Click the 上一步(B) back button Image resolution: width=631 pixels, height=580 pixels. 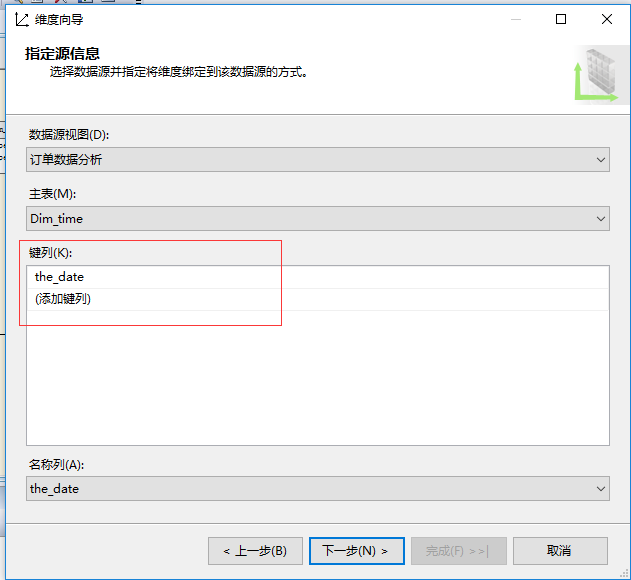coord(255,551)
